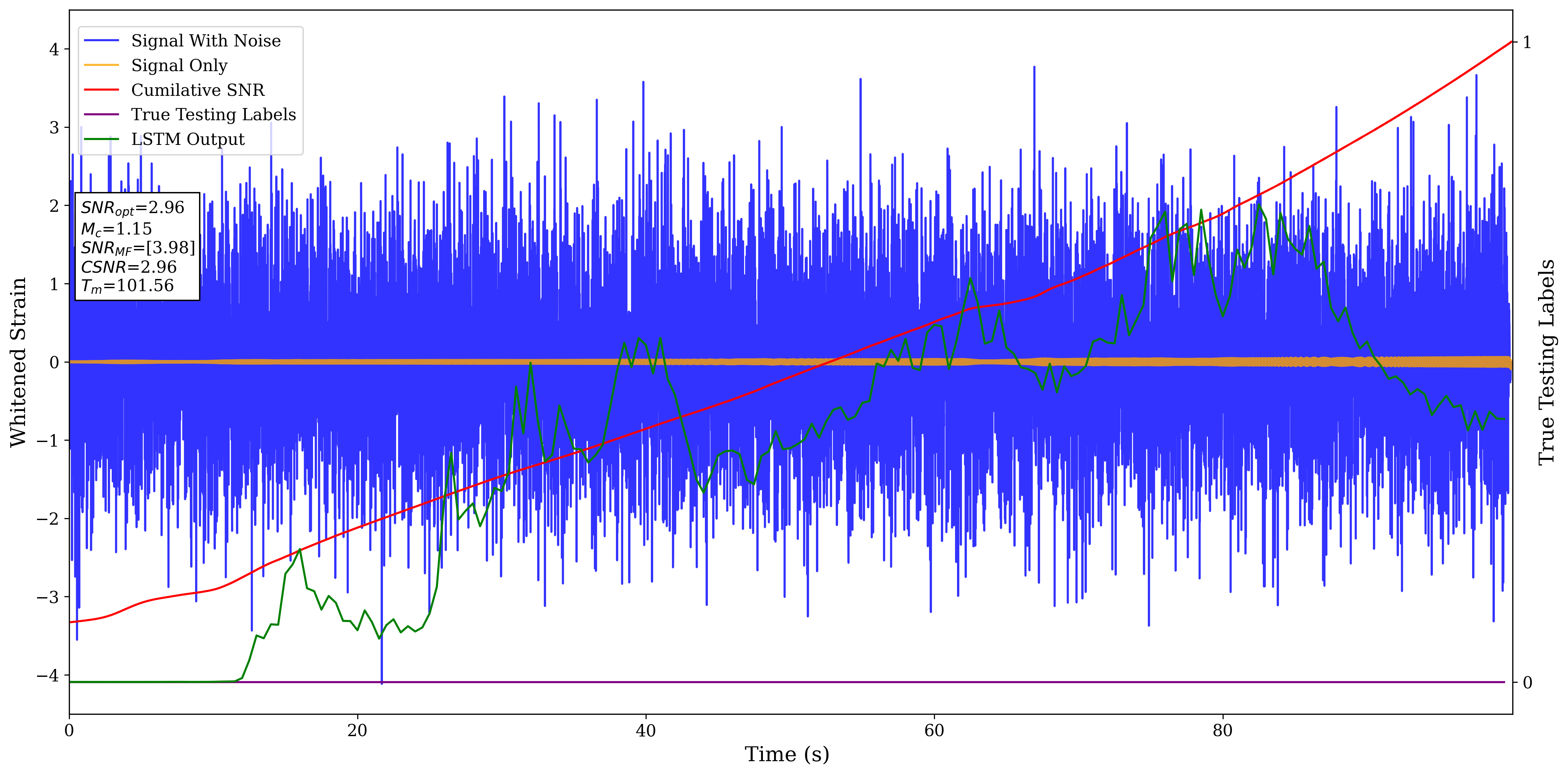Click the x-axis tick label 80
Image resolution: width=1568 pixels, height=775 pixels.
pyautogui.click(x=1222, y=731)
